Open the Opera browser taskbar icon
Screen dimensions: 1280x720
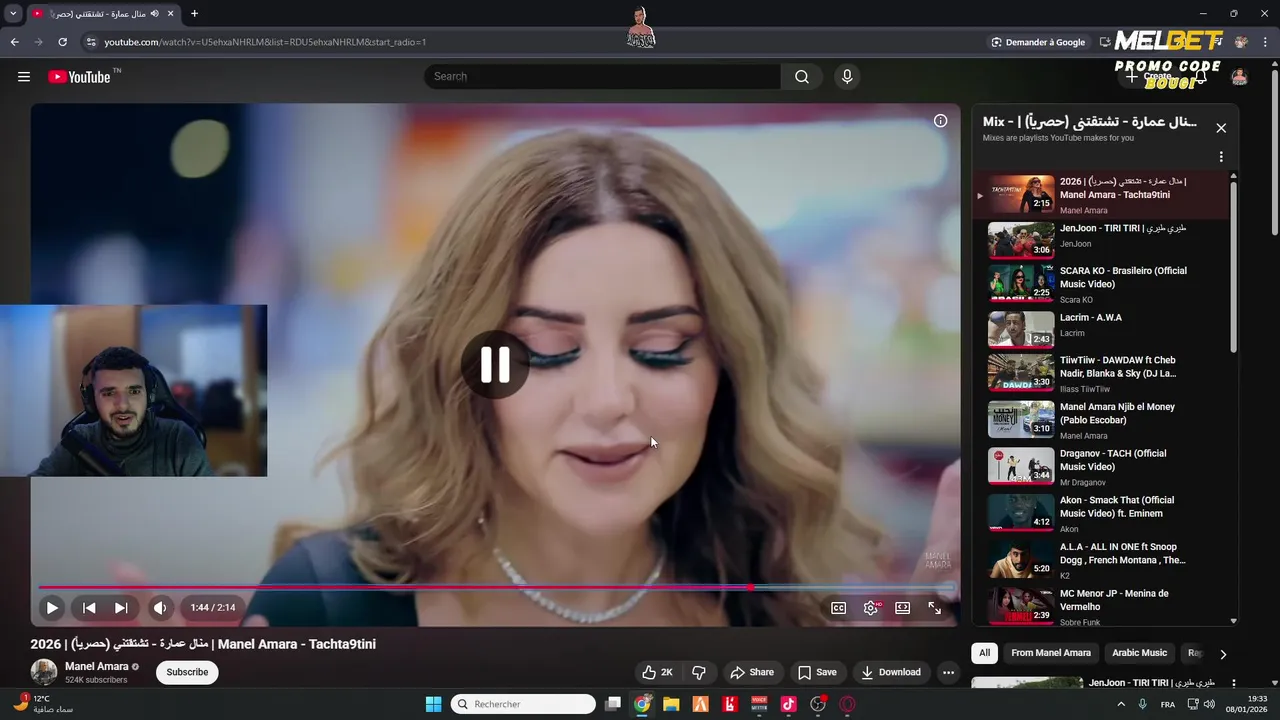(848, 704)
